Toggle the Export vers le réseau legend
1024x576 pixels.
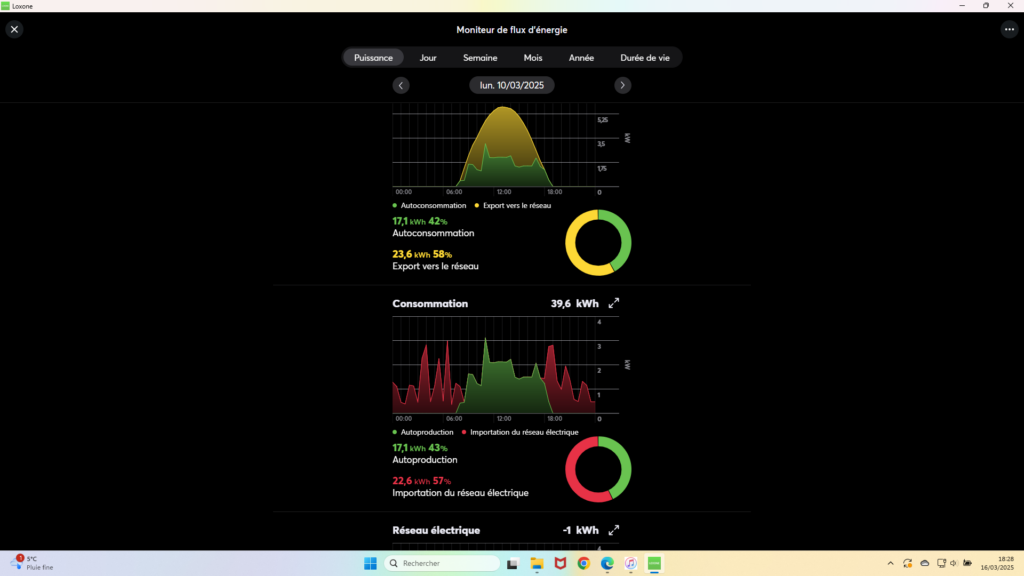516,205
